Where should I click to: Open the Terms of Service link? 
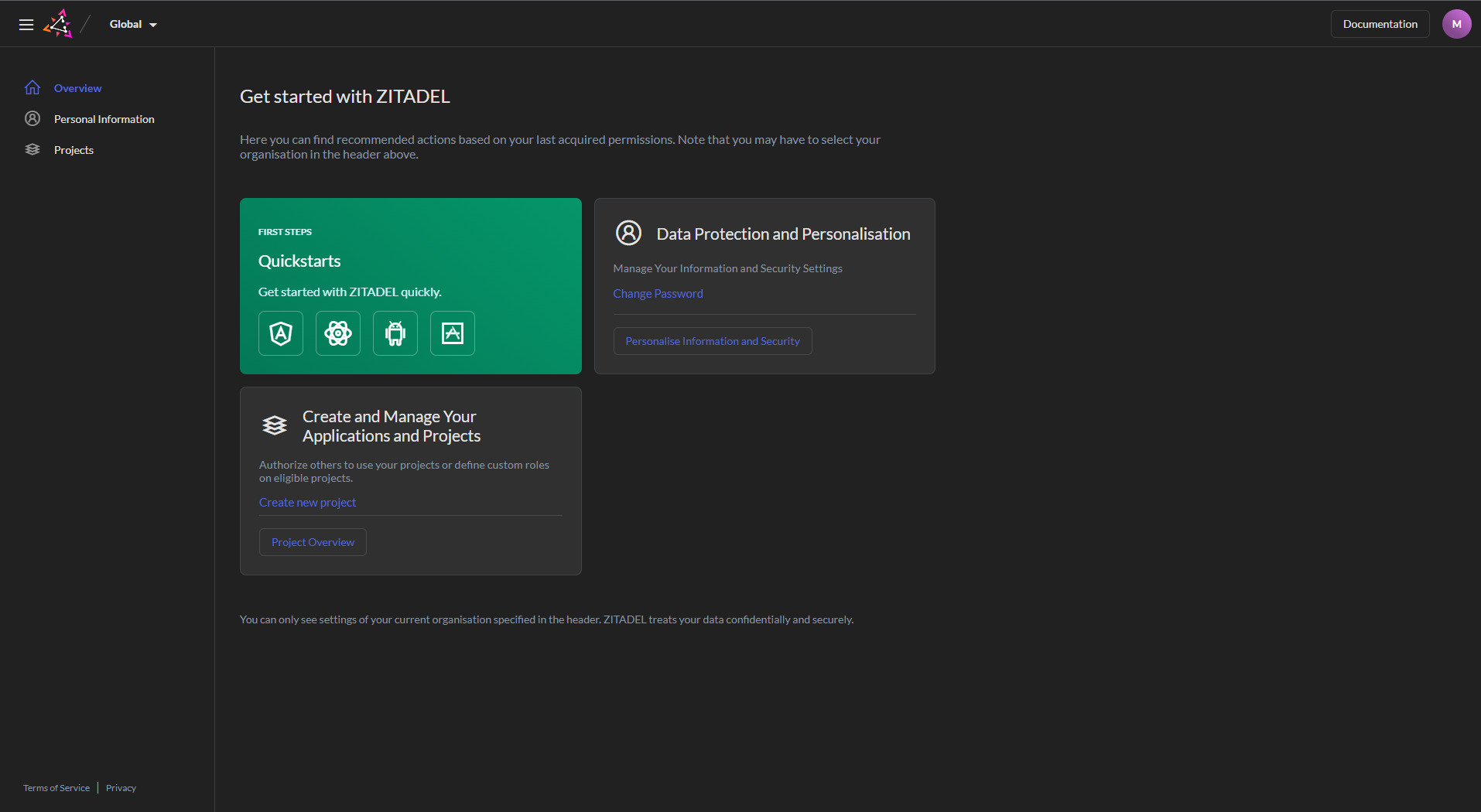coord(56,787)
